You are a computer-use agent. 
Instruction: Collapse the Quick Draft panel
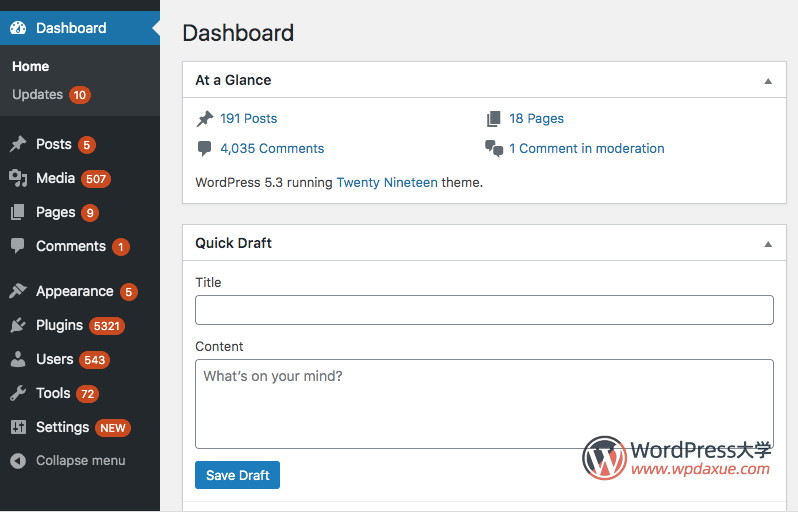[x=768, y=244]
